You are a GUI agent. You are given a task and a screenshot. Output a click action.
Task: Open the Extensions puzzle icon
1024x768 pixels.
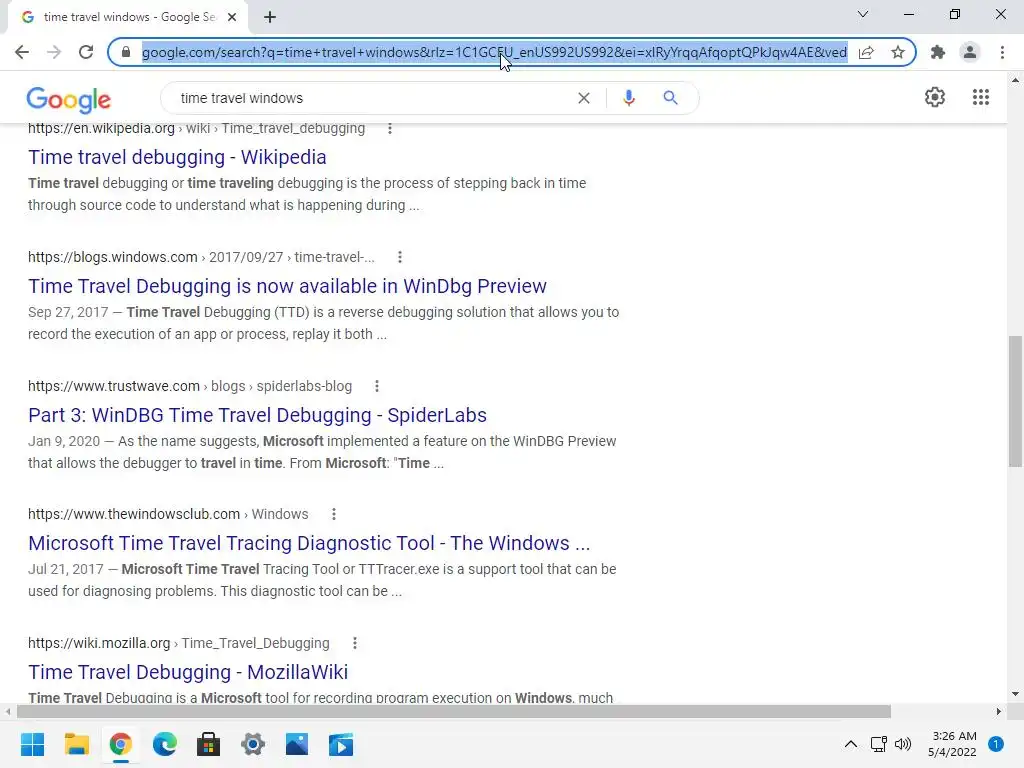938,52
